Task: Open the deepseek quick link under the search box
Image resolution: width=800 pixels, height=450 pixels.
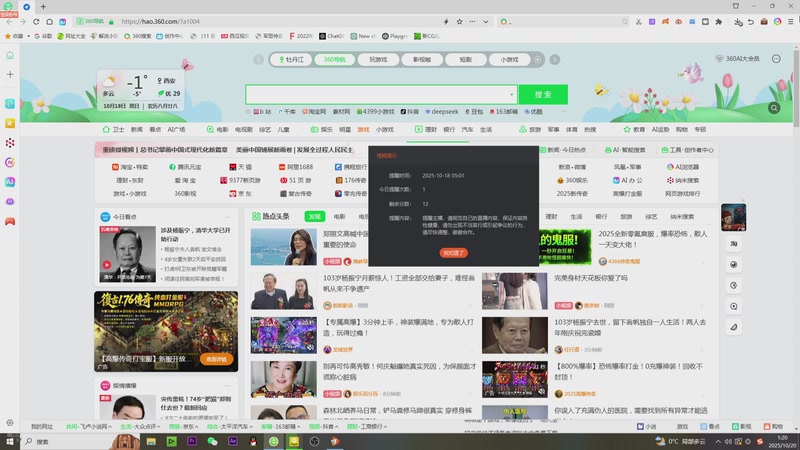Action: [x=442, y=112]
